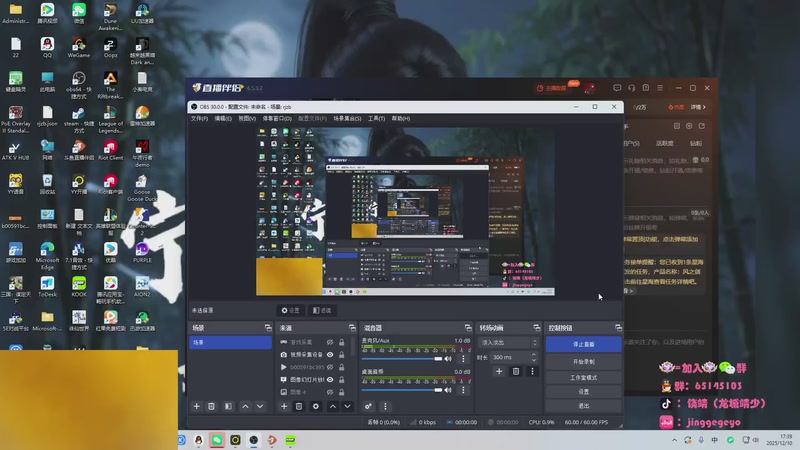Open 帮助(H) menu
The height and width of the screenshot is (450, 800).
401,118
